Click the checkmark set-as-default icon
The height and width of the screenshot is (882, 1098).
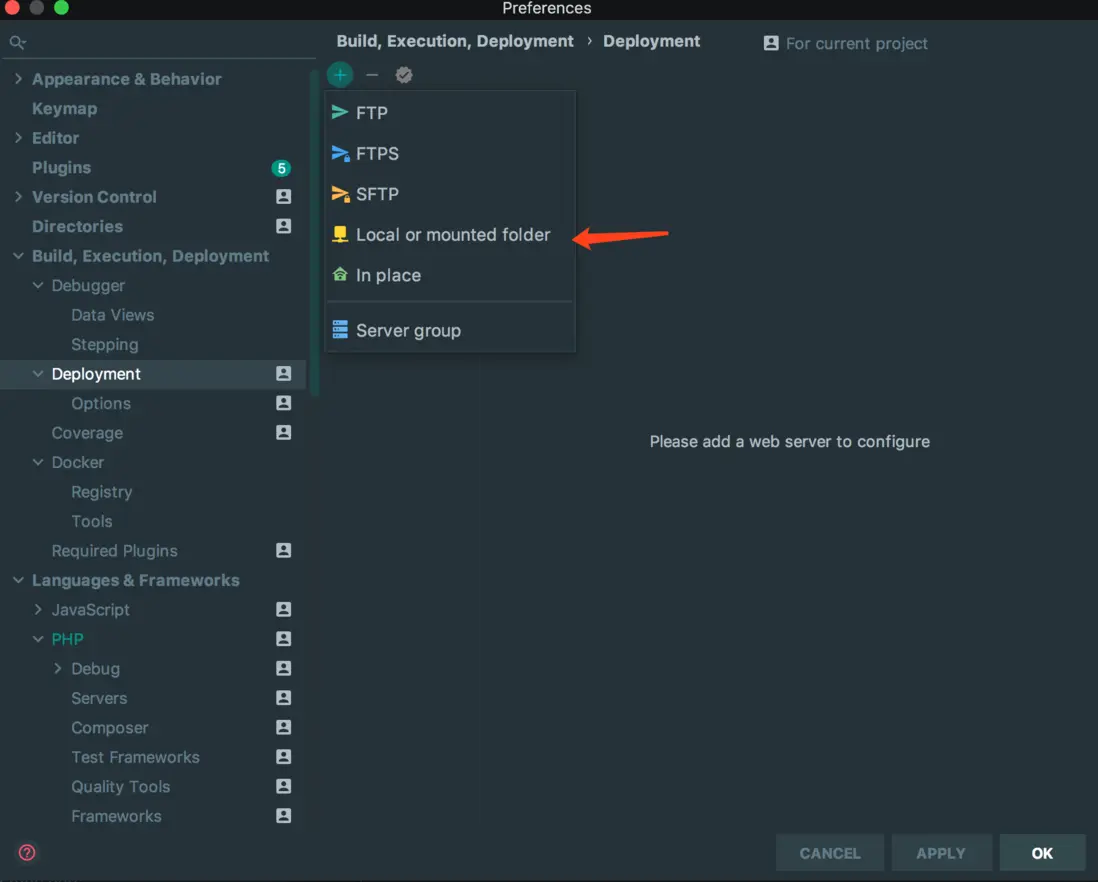(x=404, y=75)
